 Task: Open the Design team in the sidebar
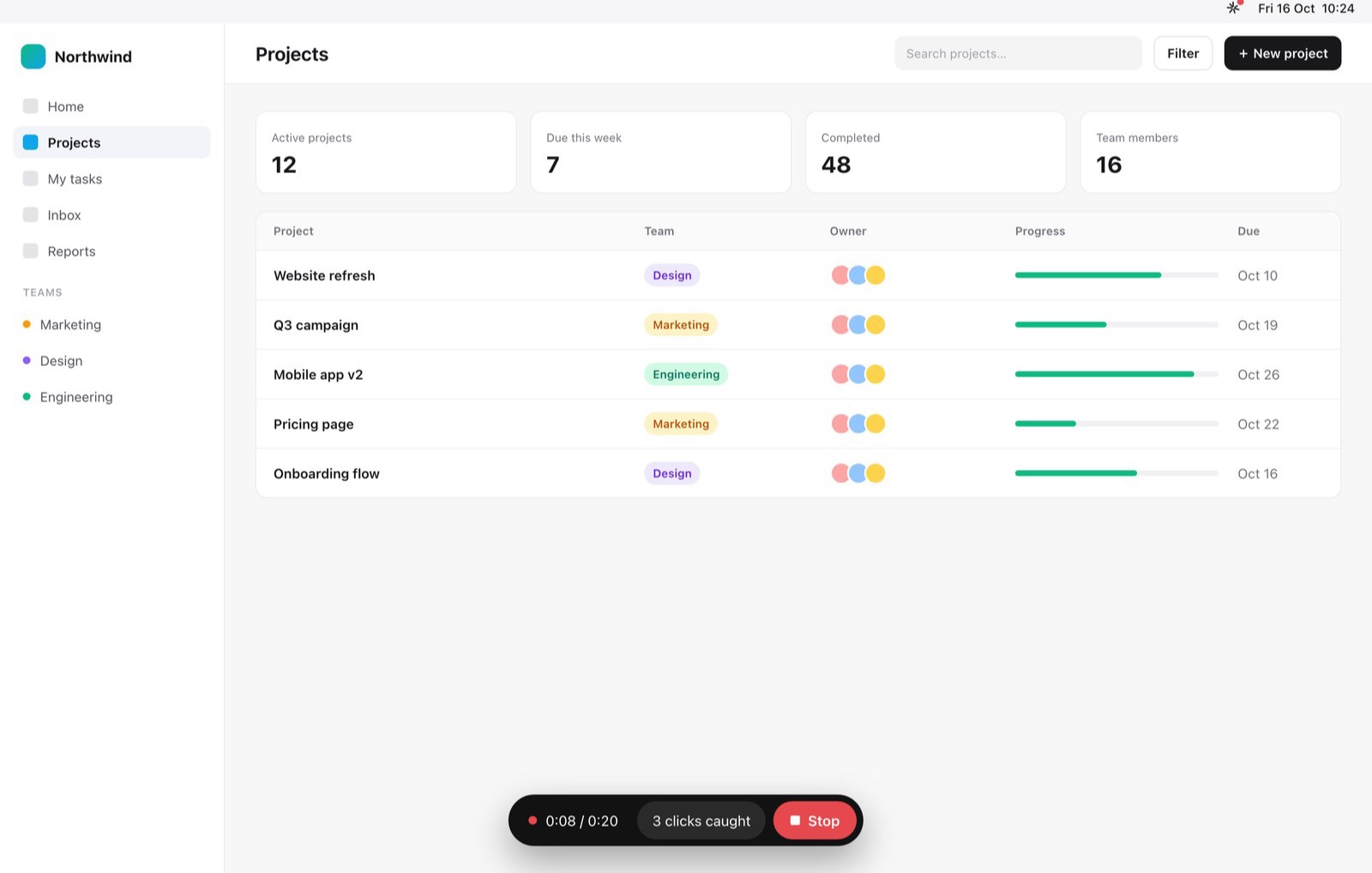[112, 361]
